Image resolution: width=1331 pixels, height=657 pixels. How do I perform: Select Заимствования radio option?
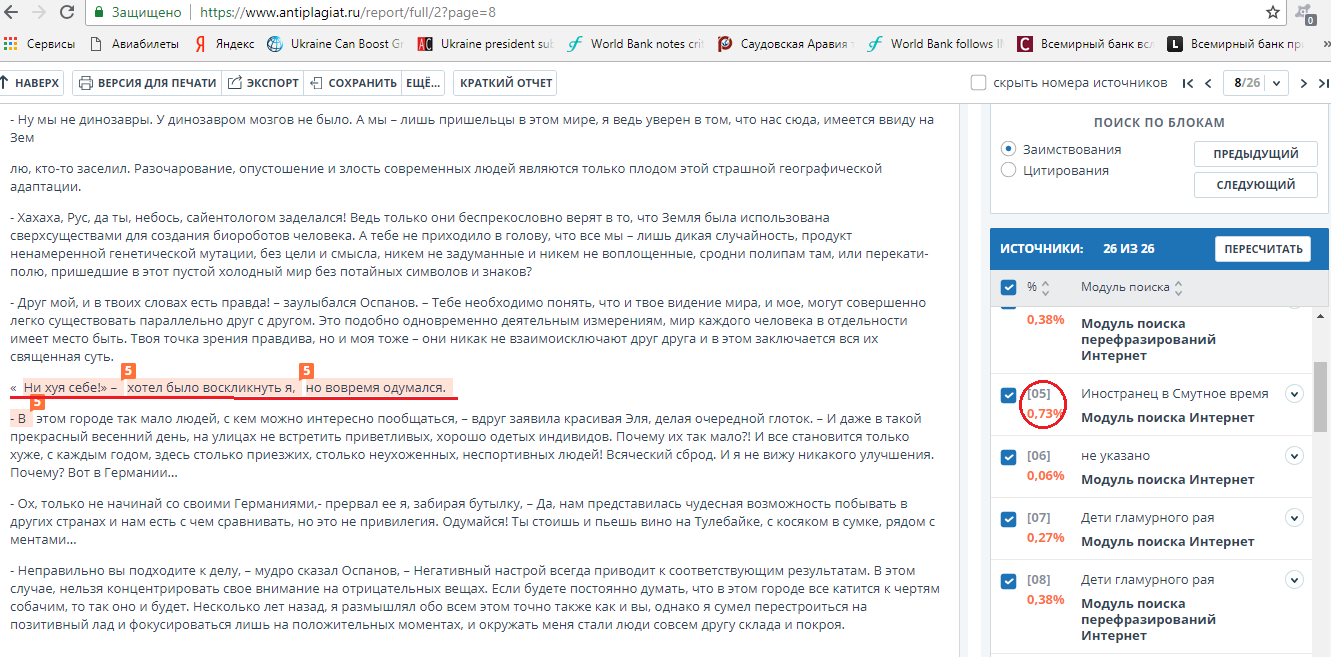tap(1009, 149)
